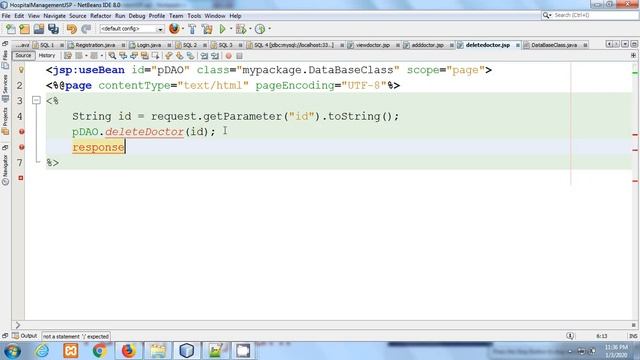This screenshot has height=360, width=640.
Task: Click Find Next Occurrence icon
Action: [134, 56]
